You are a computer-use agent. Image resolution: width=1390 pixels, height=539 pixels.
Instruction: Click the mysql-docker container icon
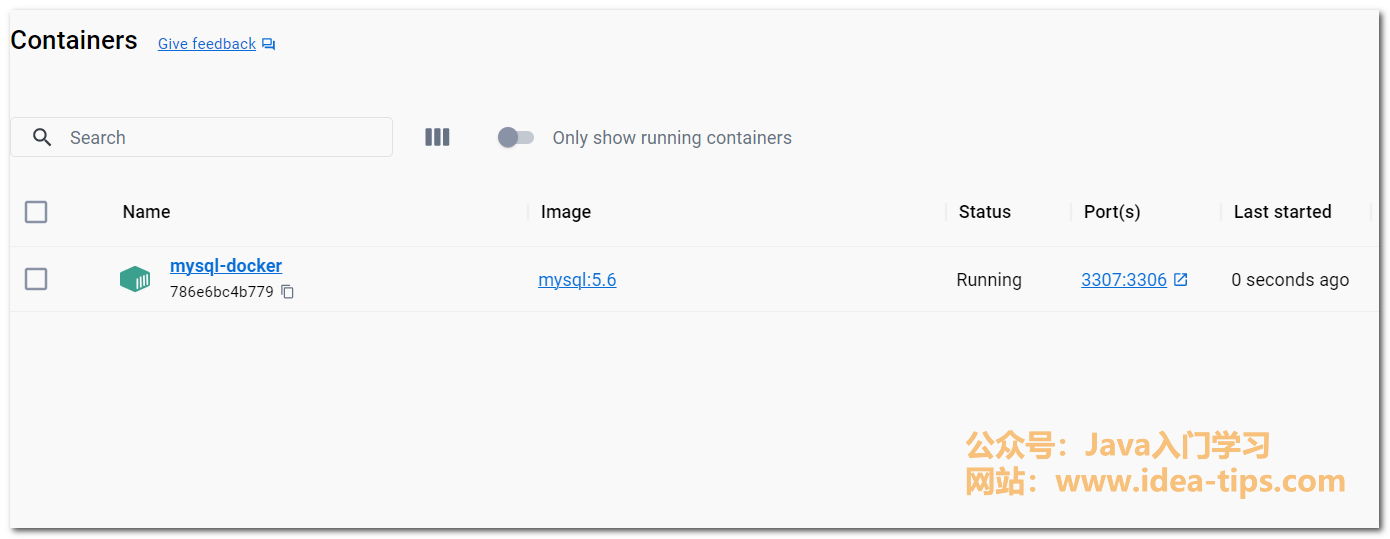pyautogui.click(x=135, y=279)
